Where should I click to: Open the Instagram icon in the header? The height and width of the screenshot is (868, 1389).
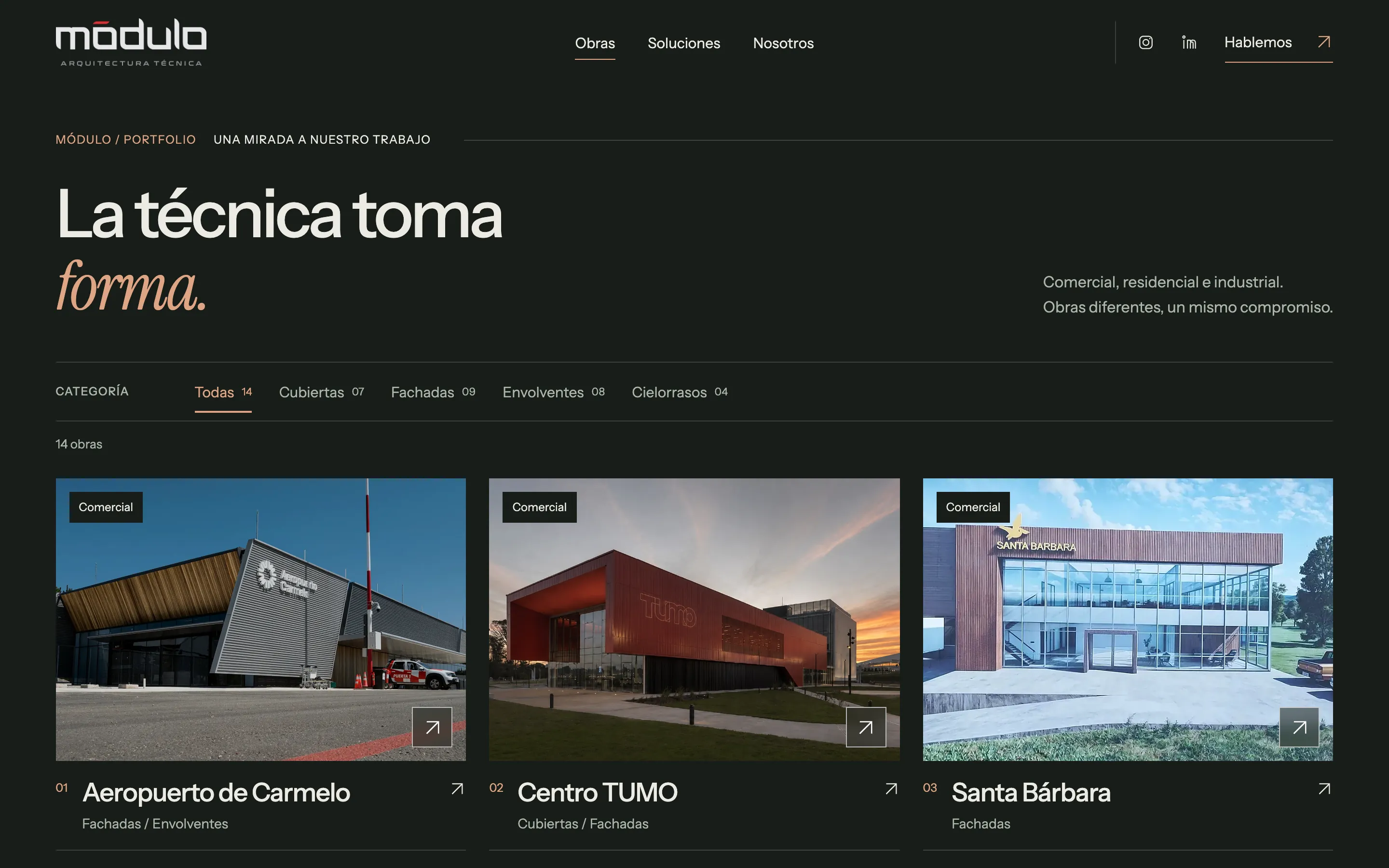click(1145, 42)
